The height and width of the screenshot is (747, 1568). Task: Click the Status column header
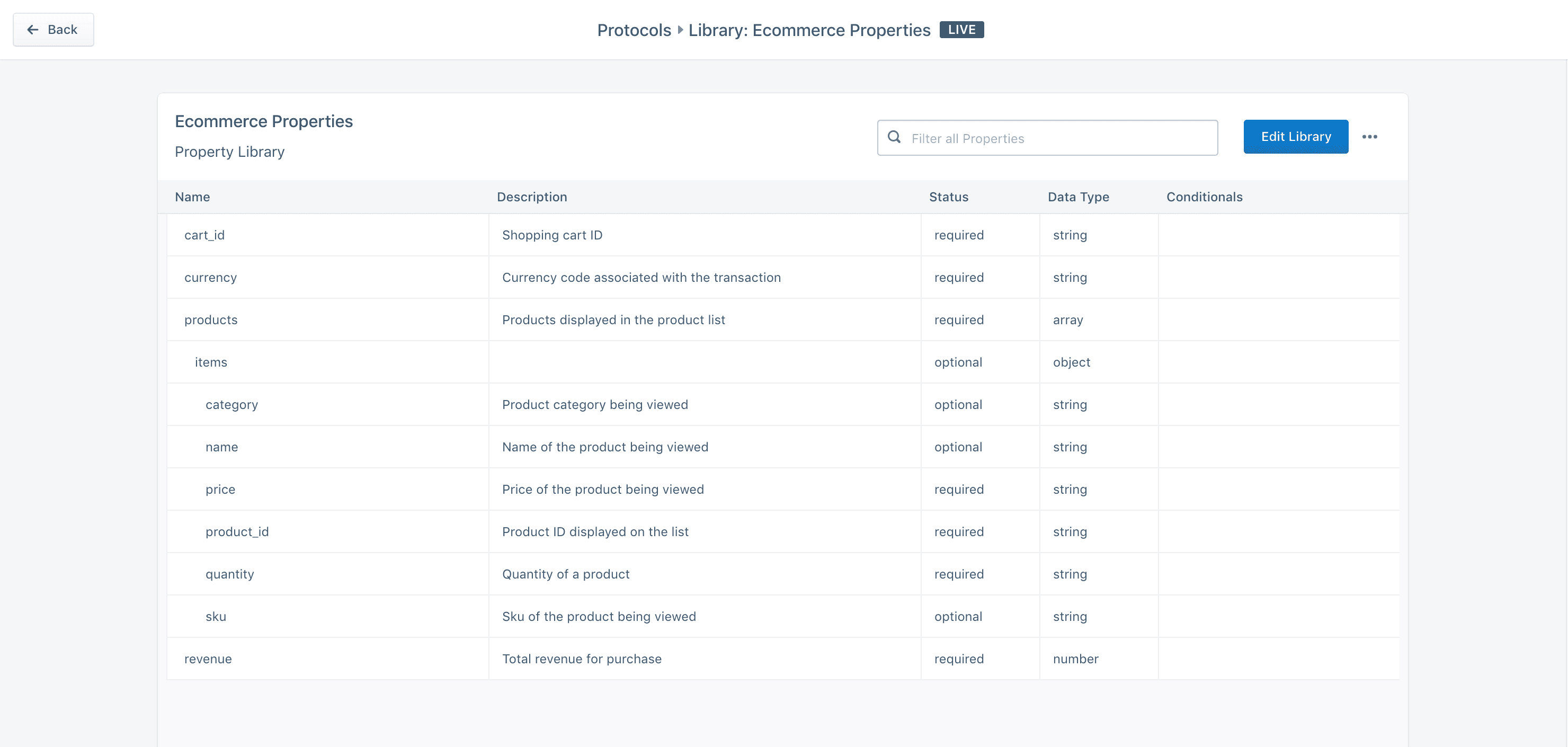pos(948,197)
